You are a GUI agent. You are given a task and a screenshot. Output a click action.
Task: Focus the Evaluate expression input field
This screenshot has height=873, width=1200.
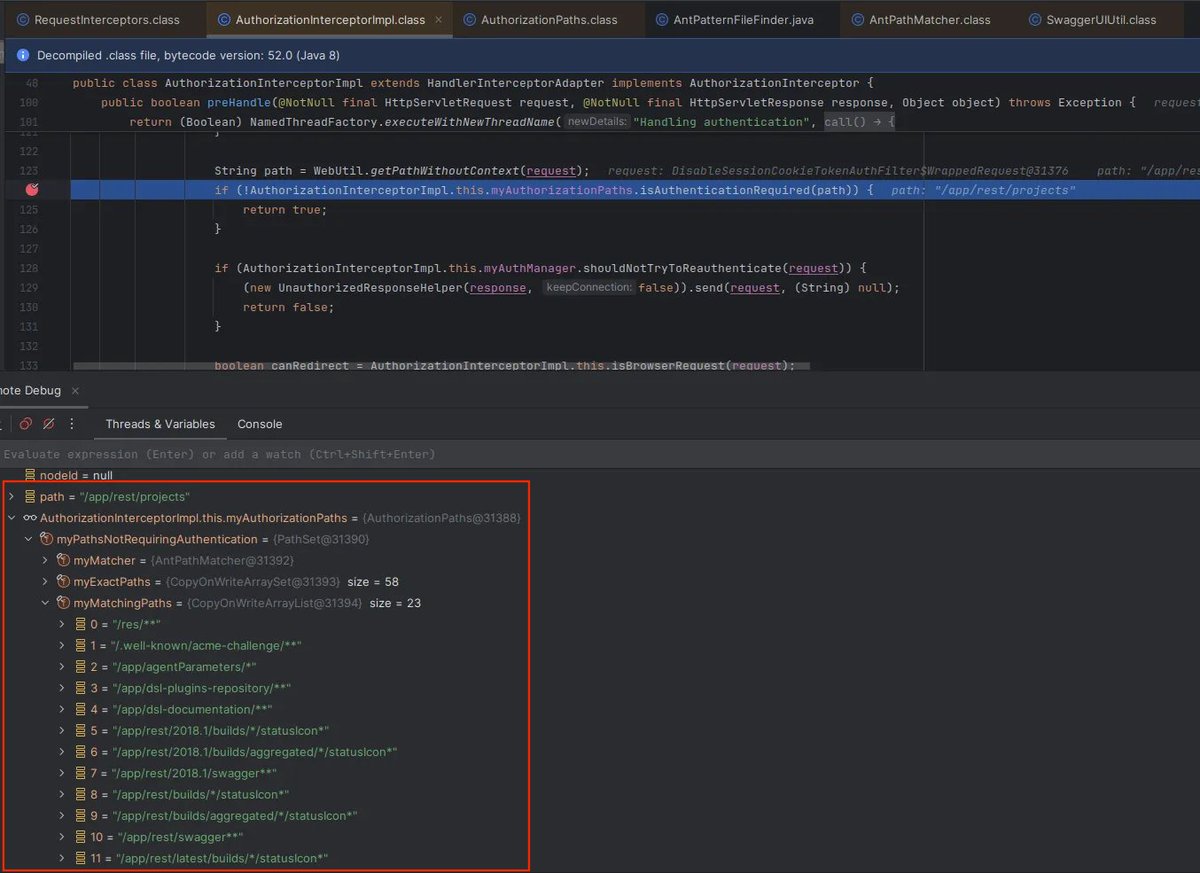click(600, 454)
